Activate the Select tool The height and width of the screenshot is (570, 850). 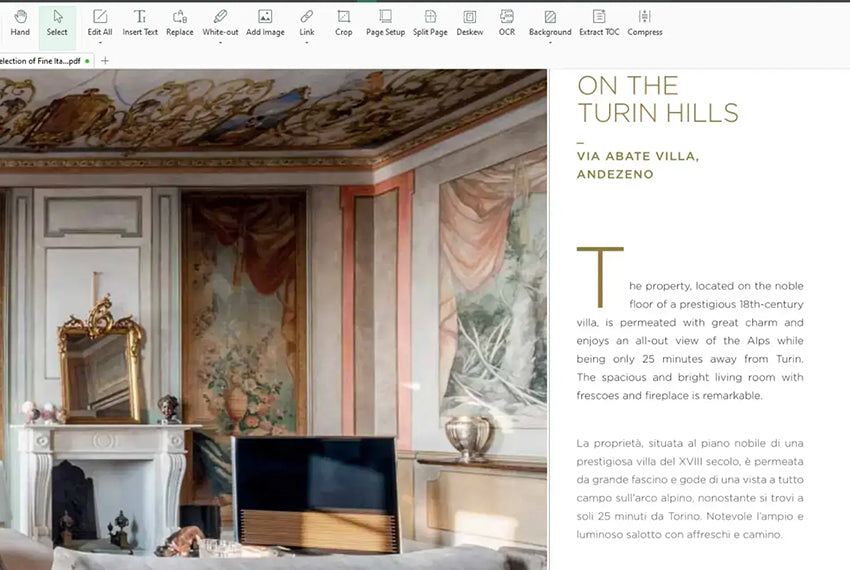tap(57, 23)
